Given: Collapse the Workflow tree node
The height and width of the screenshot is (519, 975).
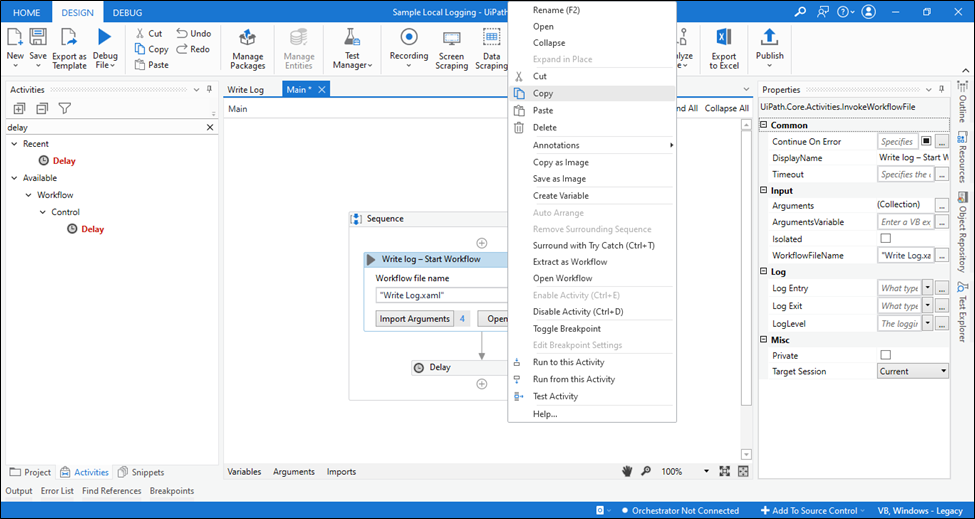Looking at the screenshot, I should 29,195.
